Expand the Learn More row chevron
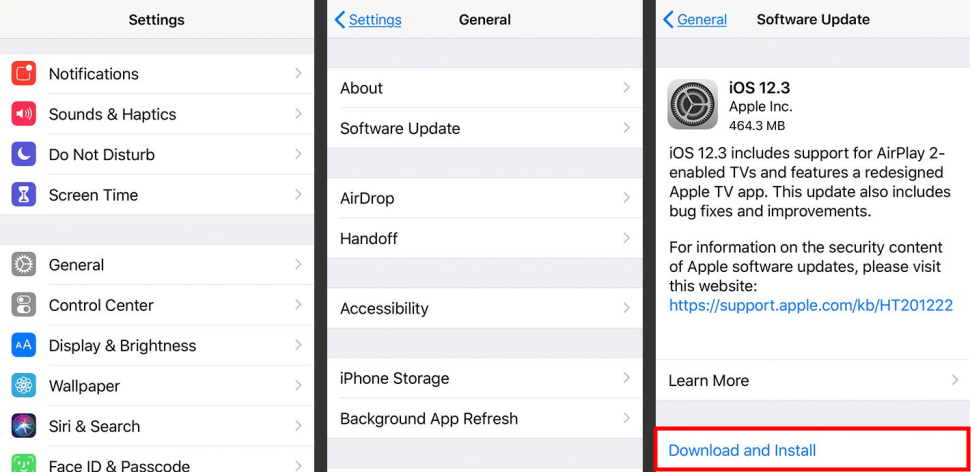The height and width of the screenshot is (472, 971). coord(955,380)
